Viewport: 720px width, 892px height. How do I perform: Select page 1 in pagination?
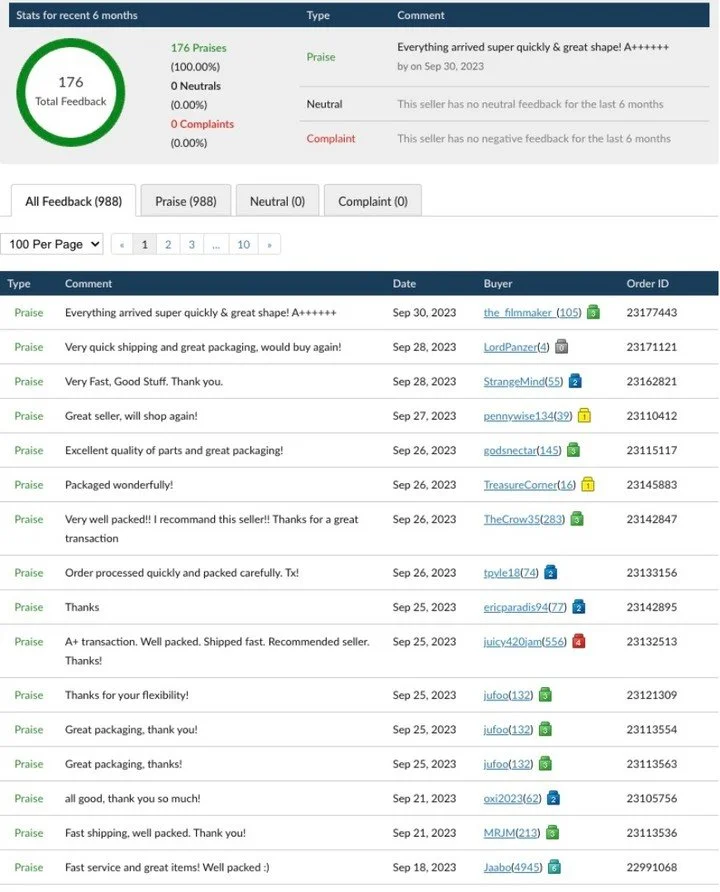click(x=144, y=245)
